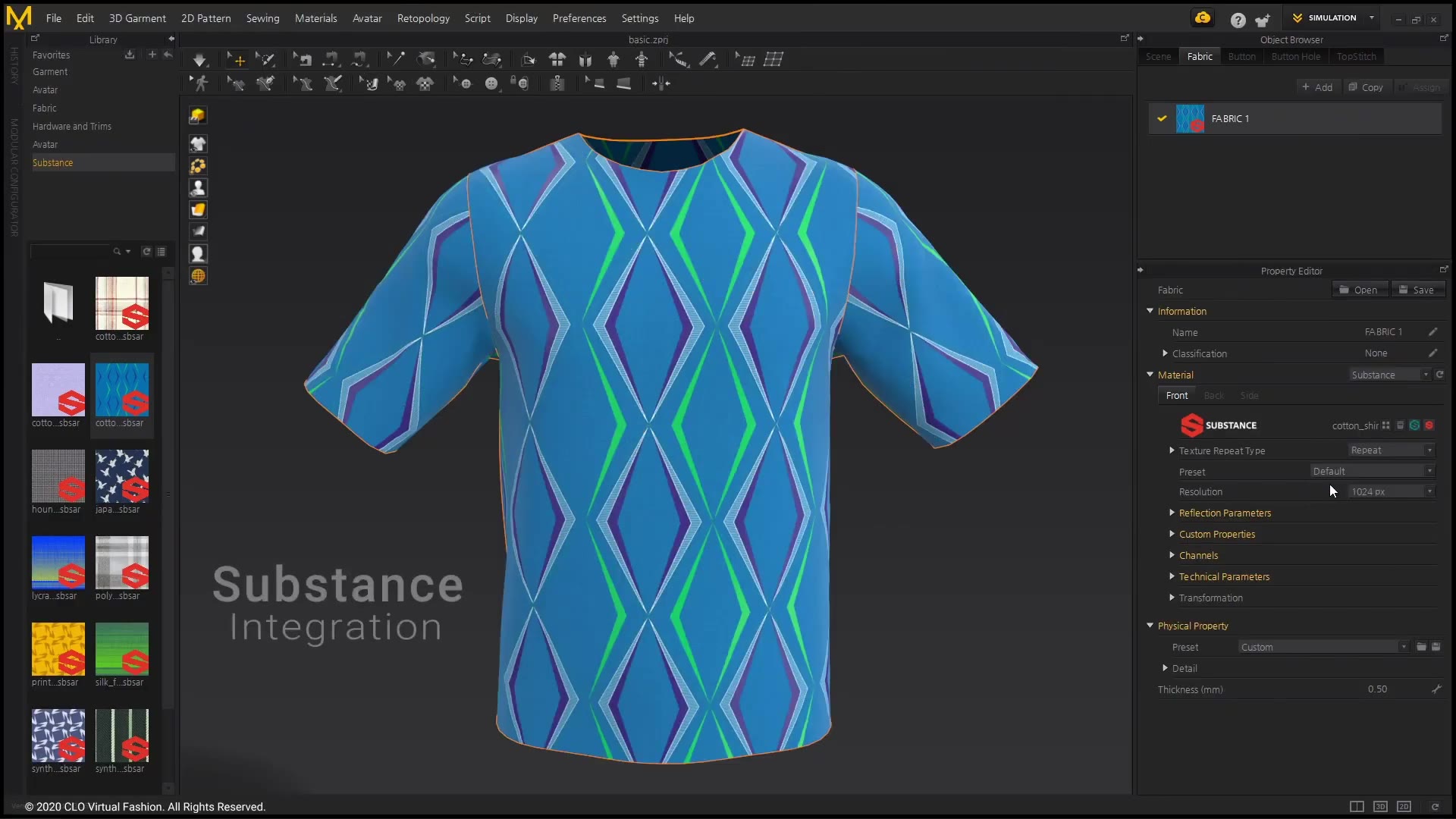Click the green Substance source icon
This screenshot has height=819, width=1456.
1414,425
